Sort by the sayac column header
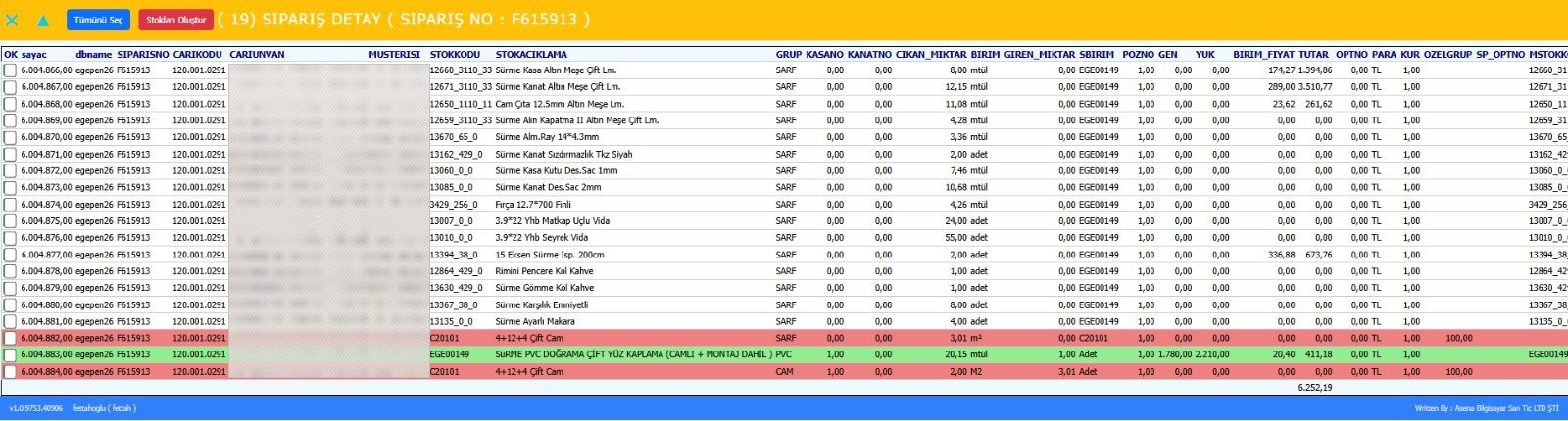The image size is (1568, 421). [34, 55]
